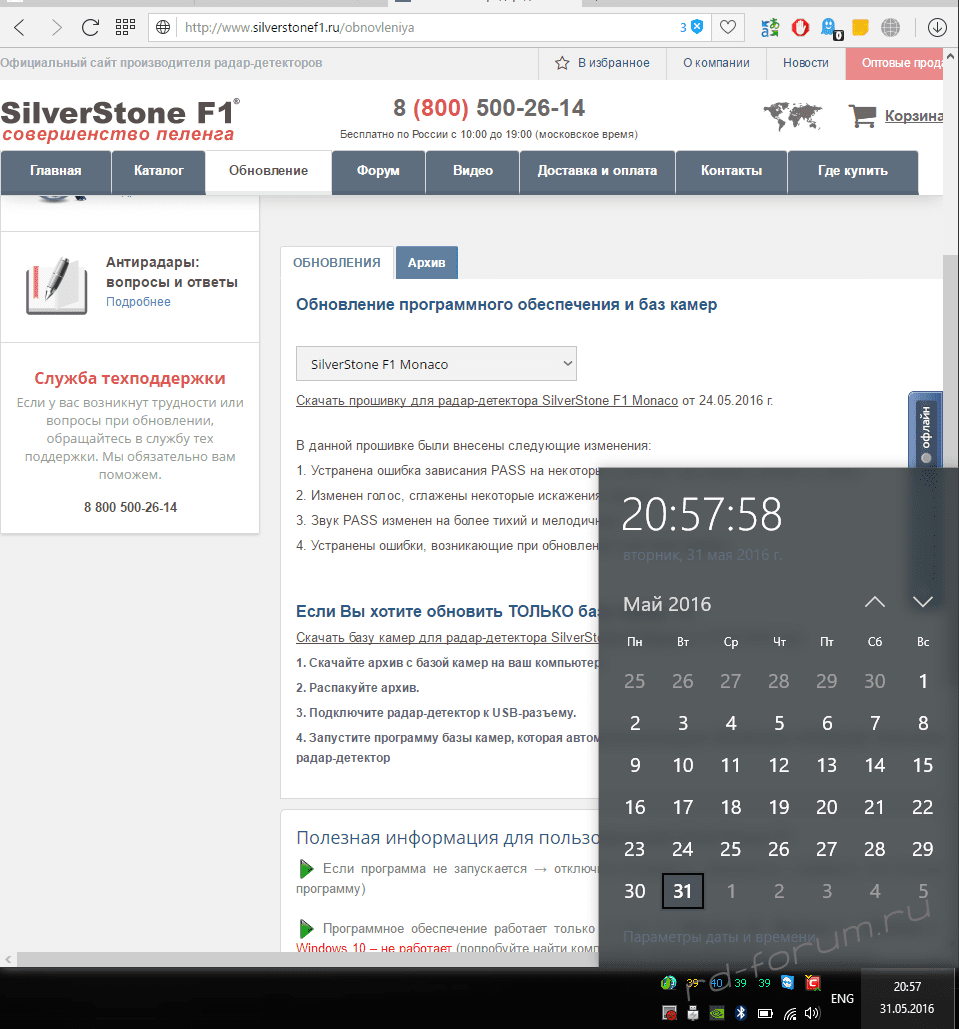Screen dimensions: 959x1029
Task: Select day 31 in the calendar
Action: [683, 891]
